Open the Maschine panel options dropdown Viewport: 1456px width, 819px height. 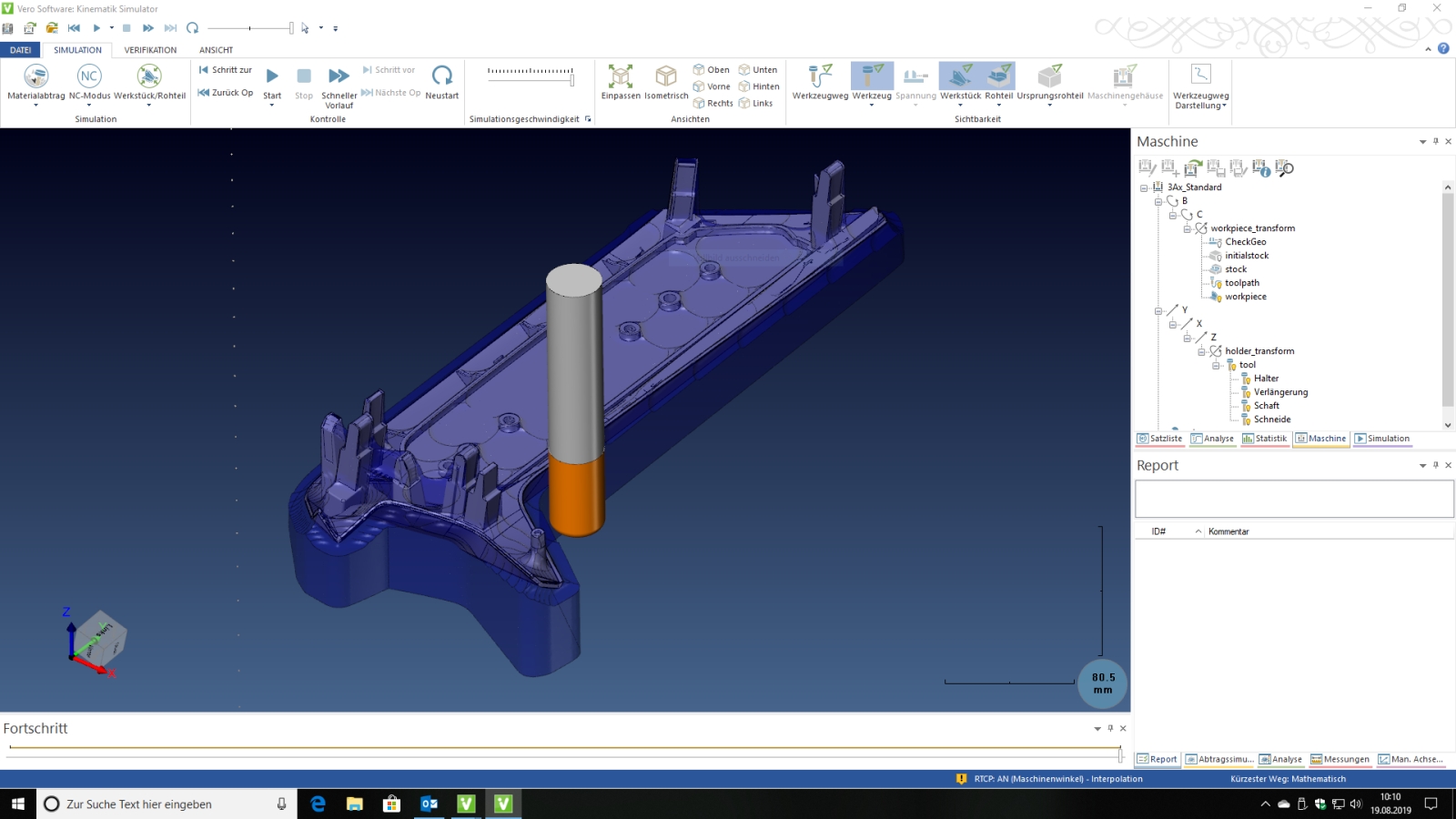[x=1422, y=142]
